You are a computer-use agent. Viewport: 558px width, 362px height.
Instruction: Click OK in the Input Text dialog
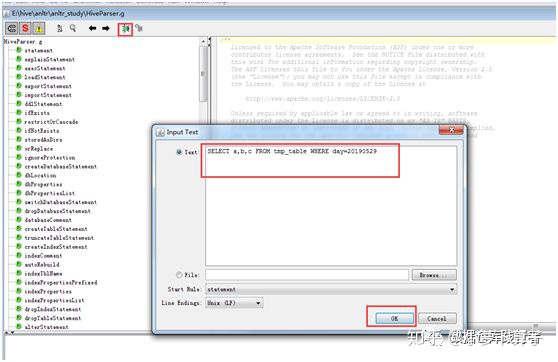click(395, 318)
